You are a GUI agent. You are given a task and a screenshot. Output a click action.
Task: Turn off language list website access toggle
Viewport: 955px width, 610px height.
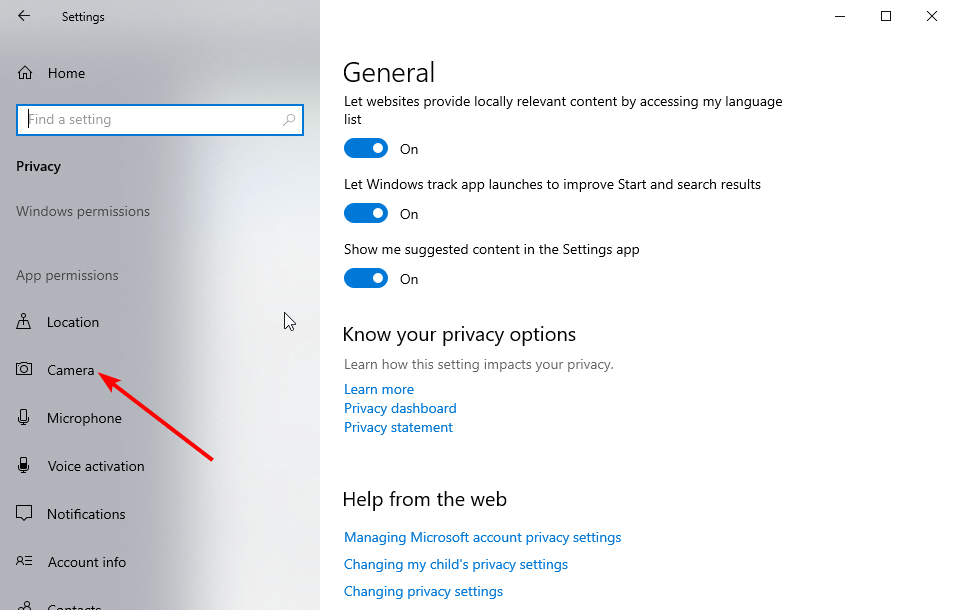click(365, 149)
